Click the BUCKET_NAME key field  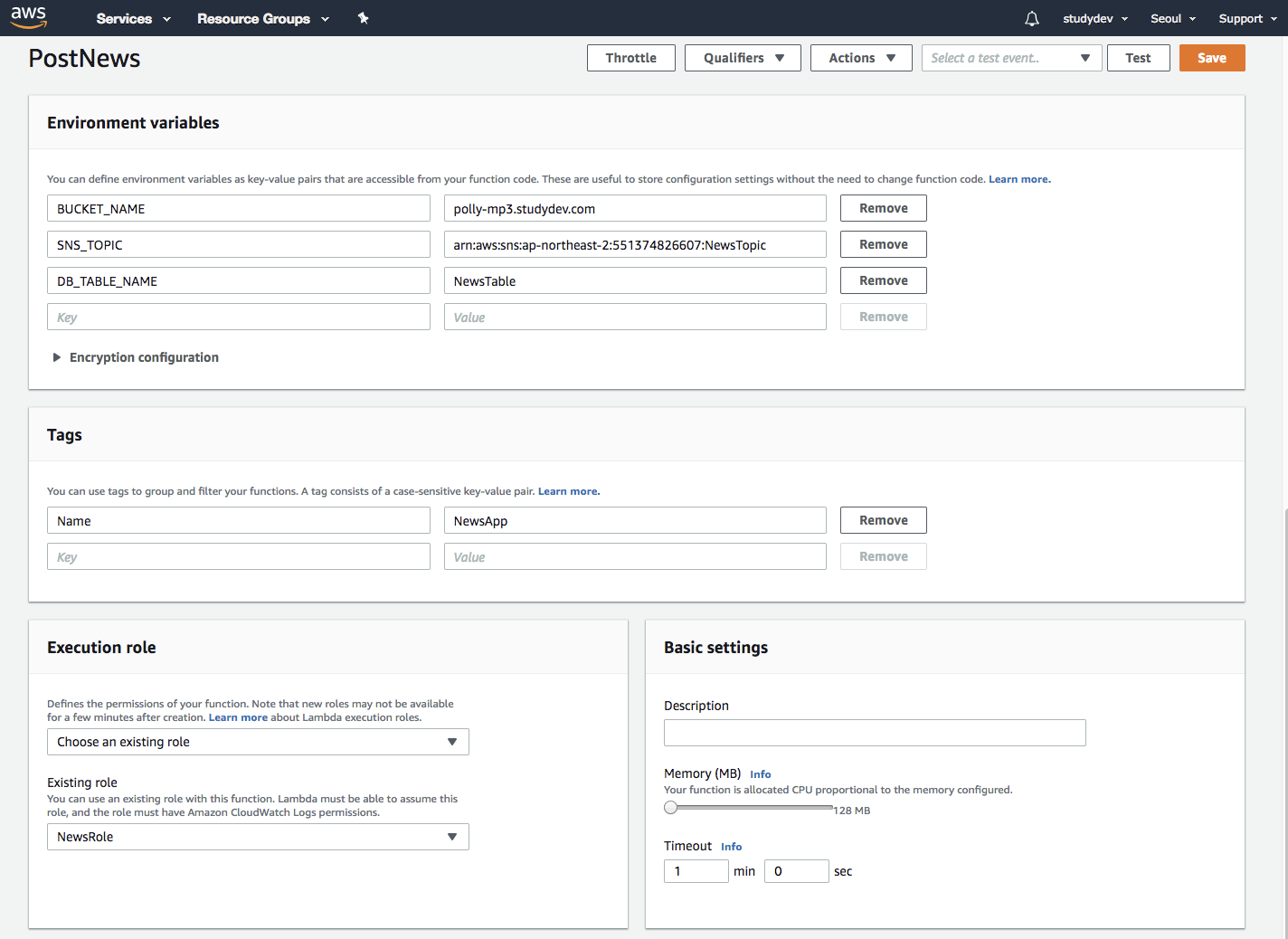pos(239,208)
